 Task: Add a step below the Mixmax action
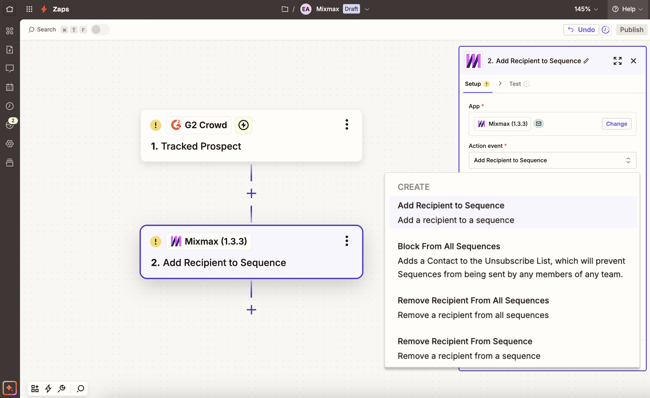[251, 310]
